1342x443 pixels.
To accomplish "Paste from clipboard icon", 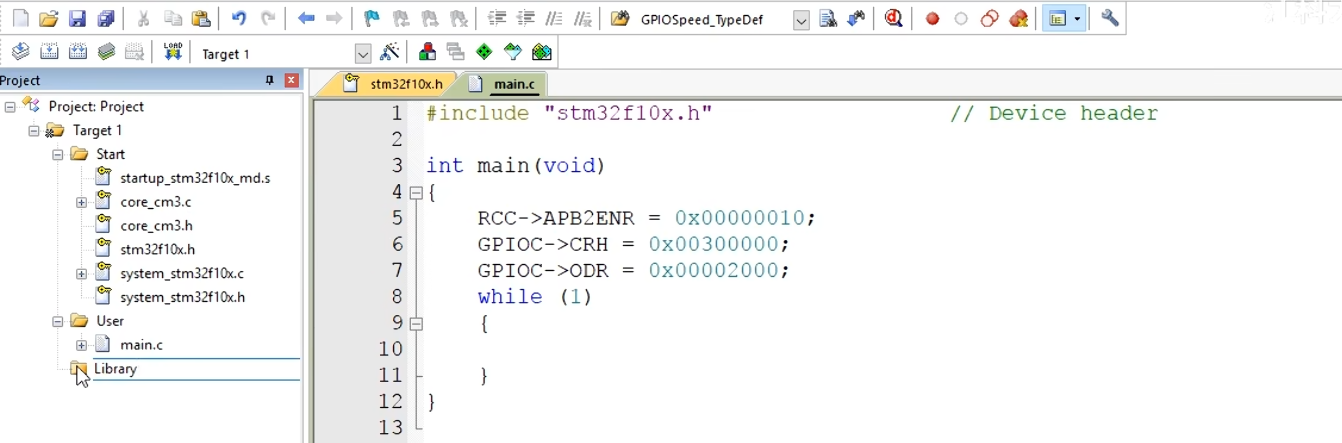I will coord(201,18).
